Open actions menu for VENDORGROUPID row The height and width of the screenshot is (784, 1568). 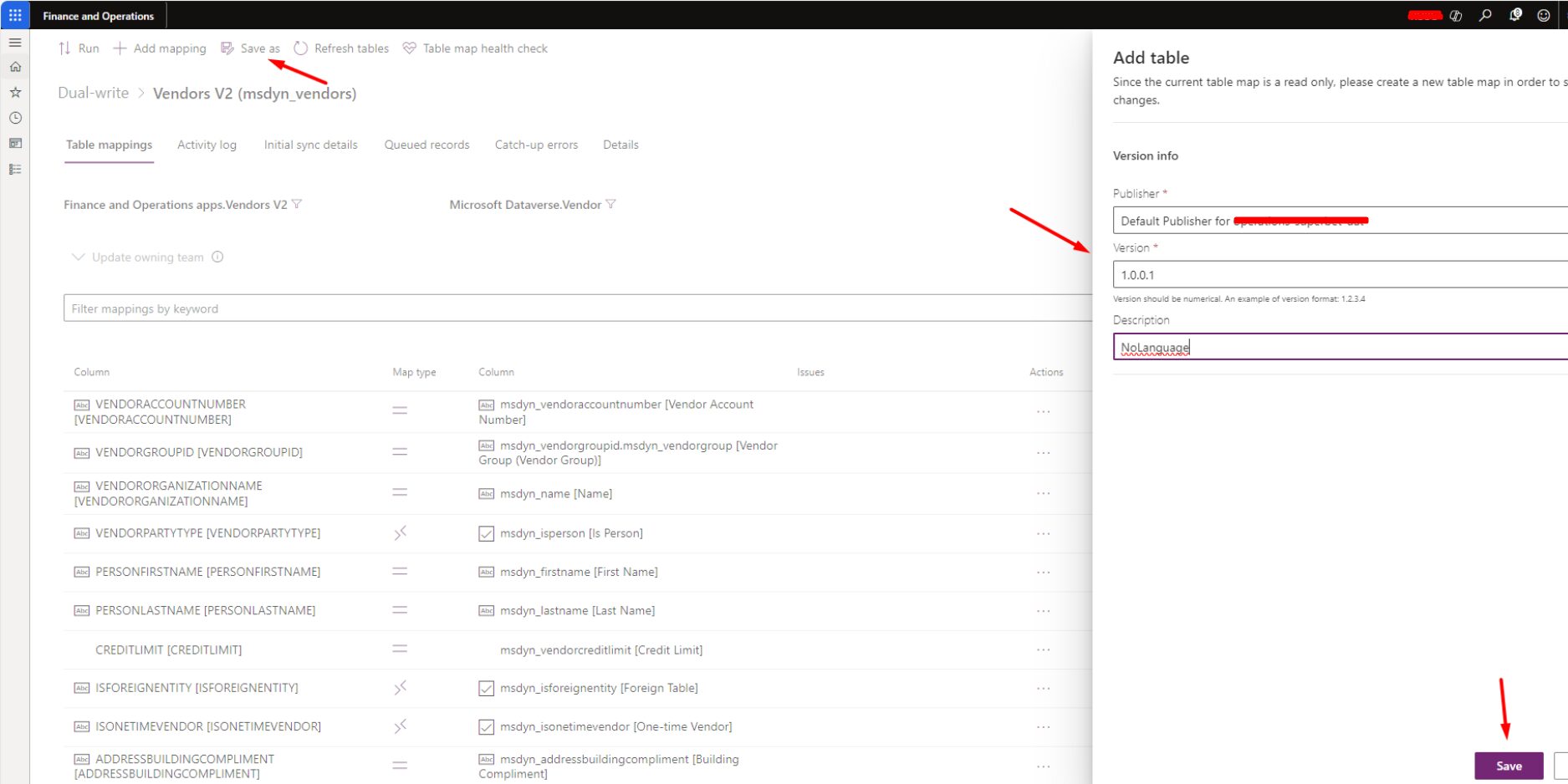(1043, 452)
